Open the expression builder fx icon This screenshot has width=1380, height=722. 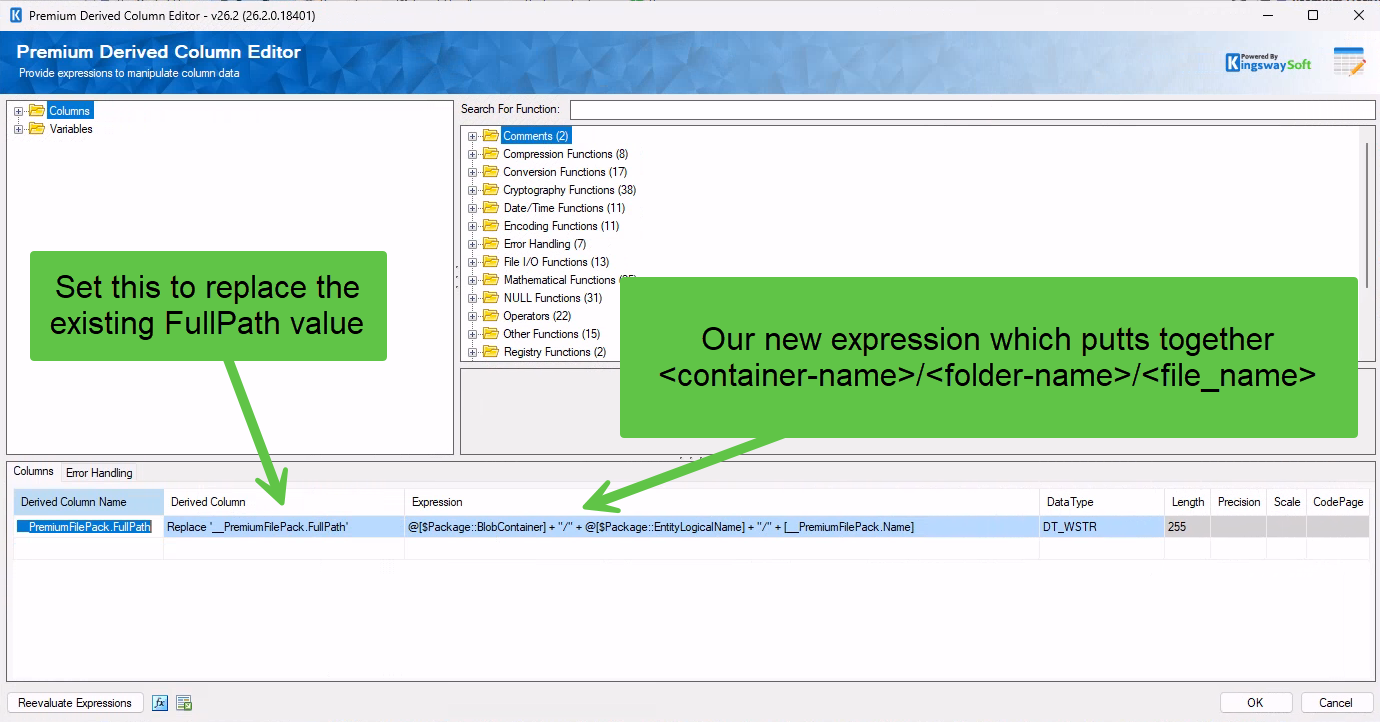[160, 703]
